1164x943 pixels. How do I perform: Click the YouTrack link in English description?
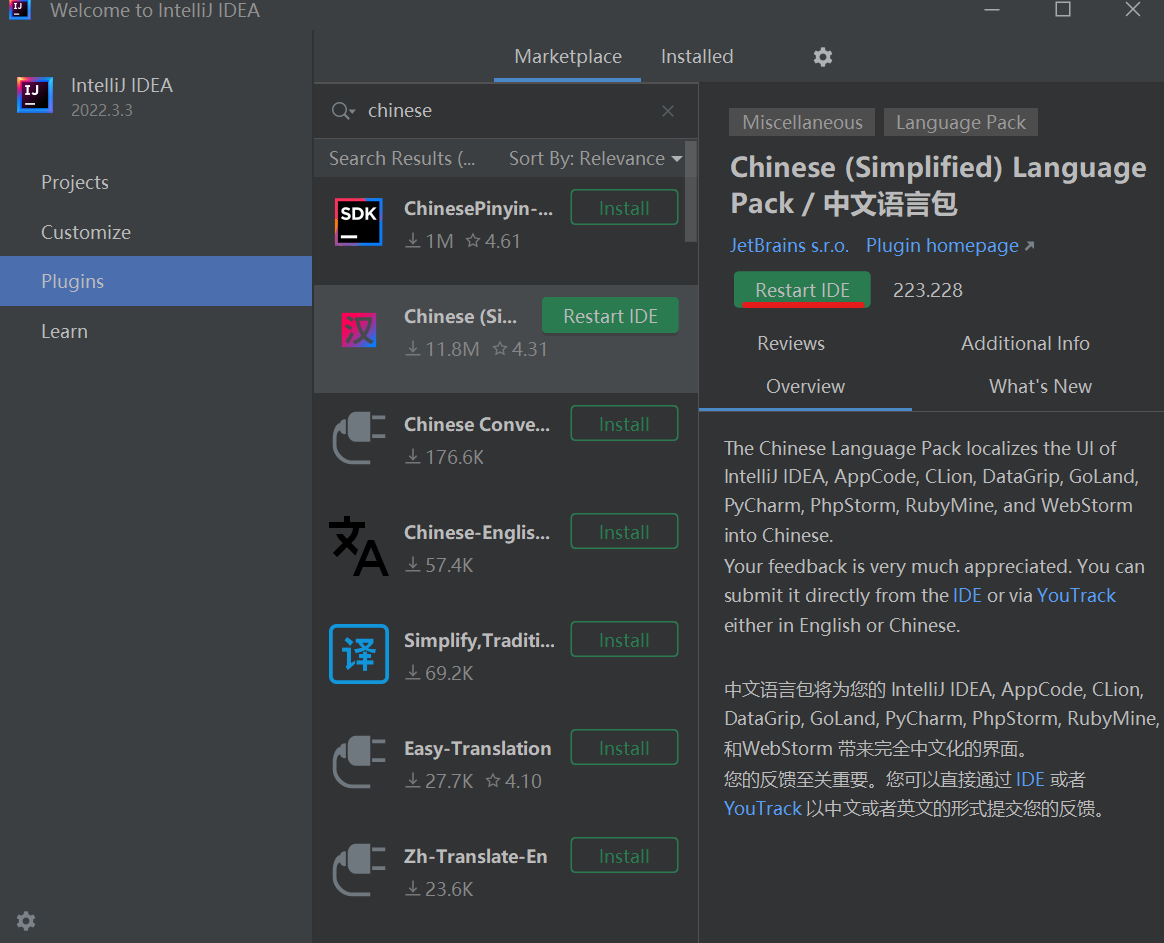pos(1076,596)
